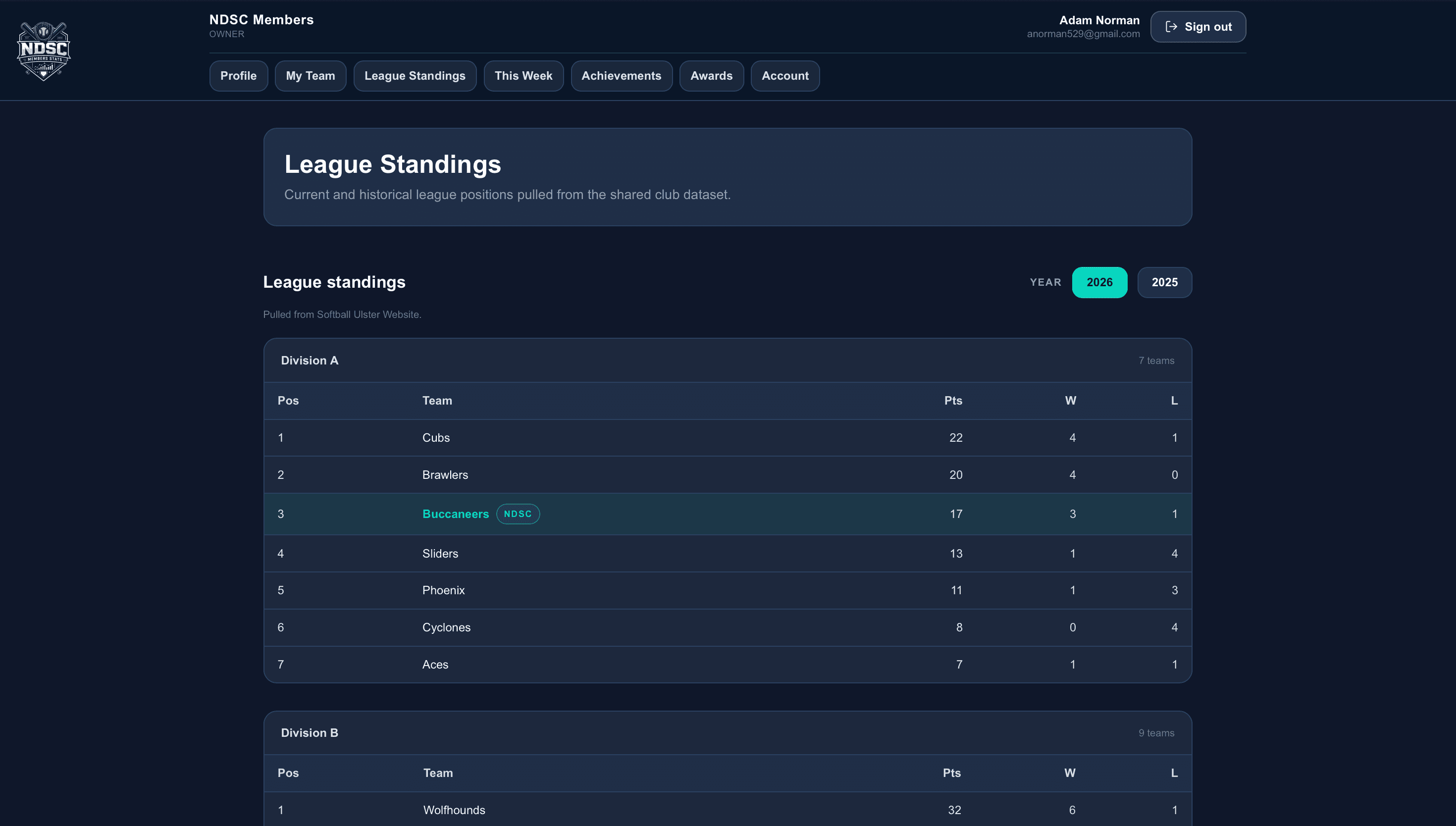This screenshot has height=826, width=1456.
Task: Click the NDSC badge beside Buccaneers
Action: pyautogui.click(x=518, y=514)
